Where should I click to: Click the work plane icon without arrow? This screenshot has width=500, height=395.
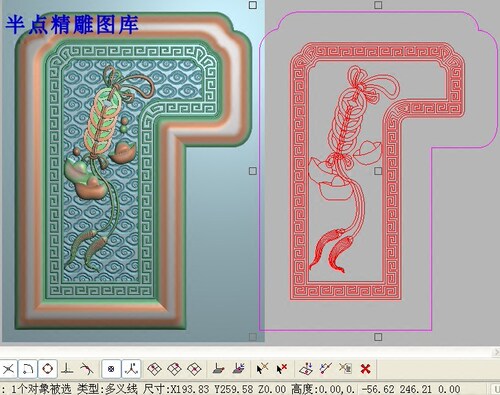point(218,369)
